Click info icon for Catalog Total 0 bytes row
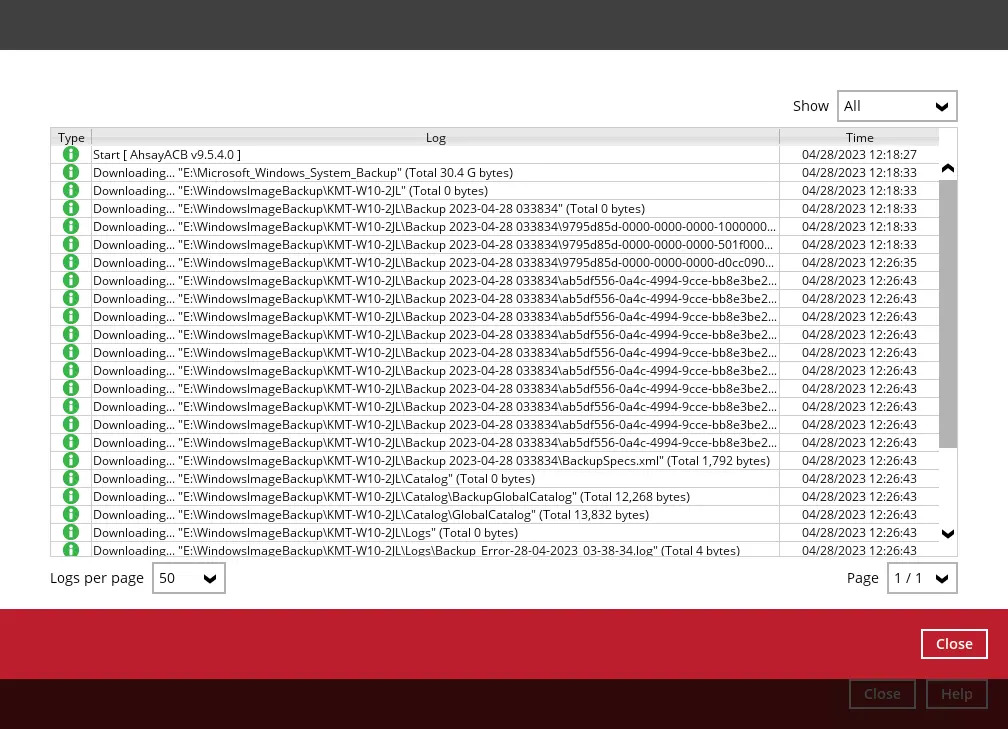 pos(71,479)
